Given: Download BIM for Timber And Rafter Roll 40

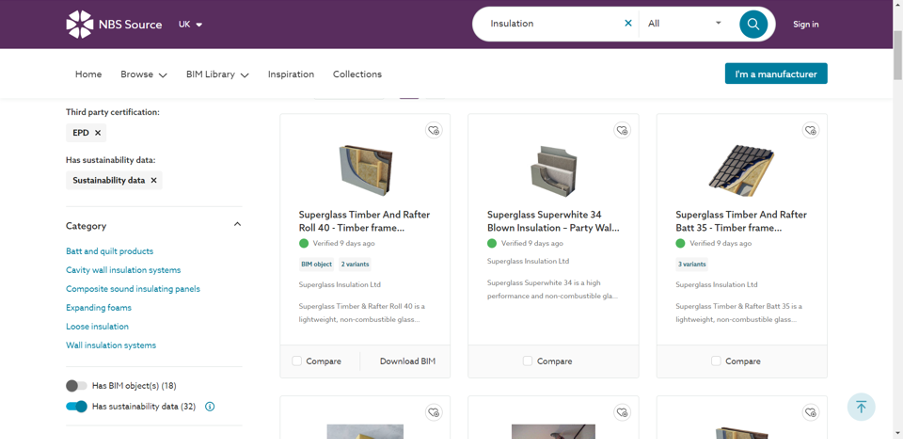Looking at the screenshot, I should point(408,362).
